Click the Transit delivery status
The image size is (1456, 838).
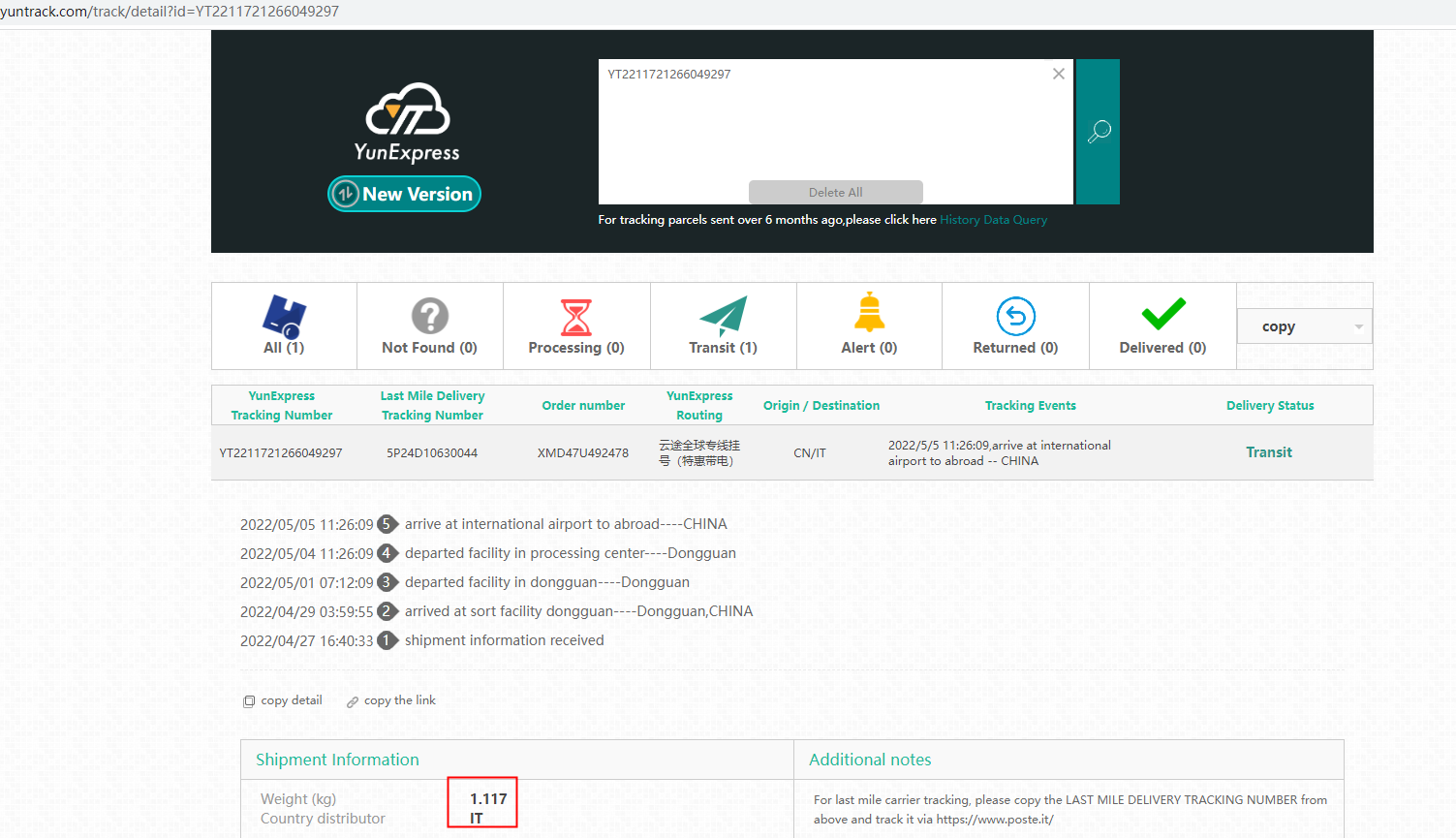tap(1268, 452)
